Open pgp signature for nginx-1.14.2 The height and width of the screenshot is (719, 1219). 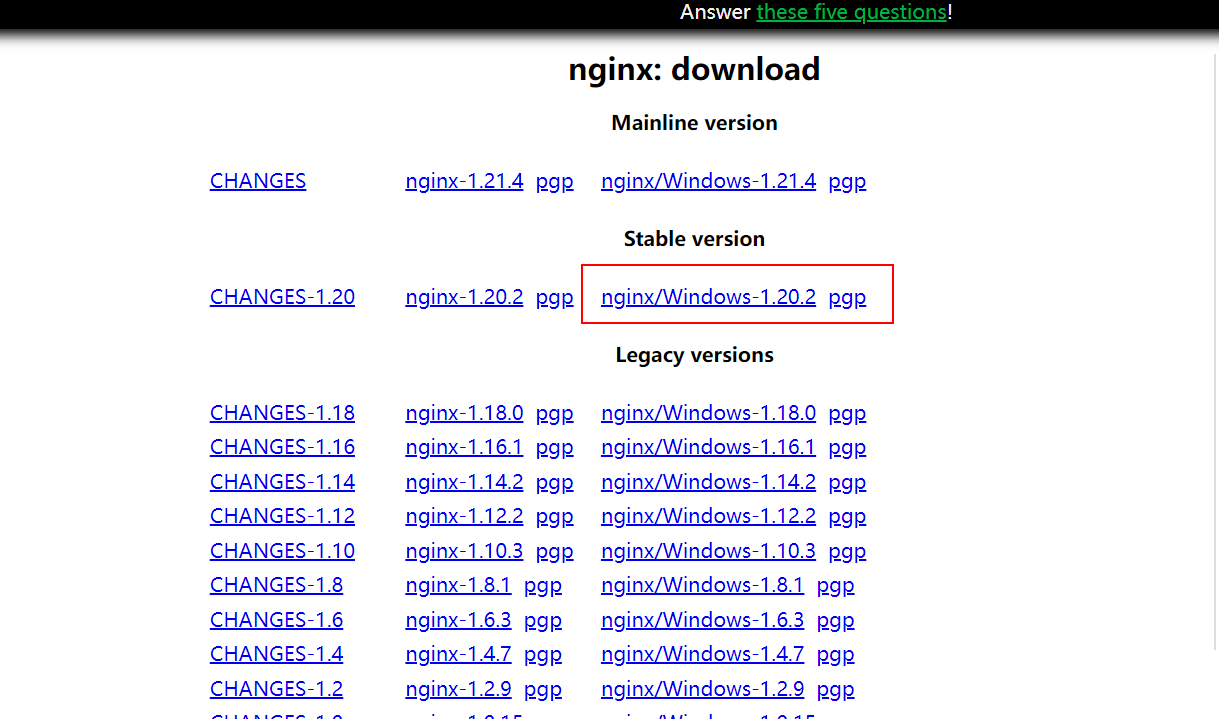(x=554, y=483)
